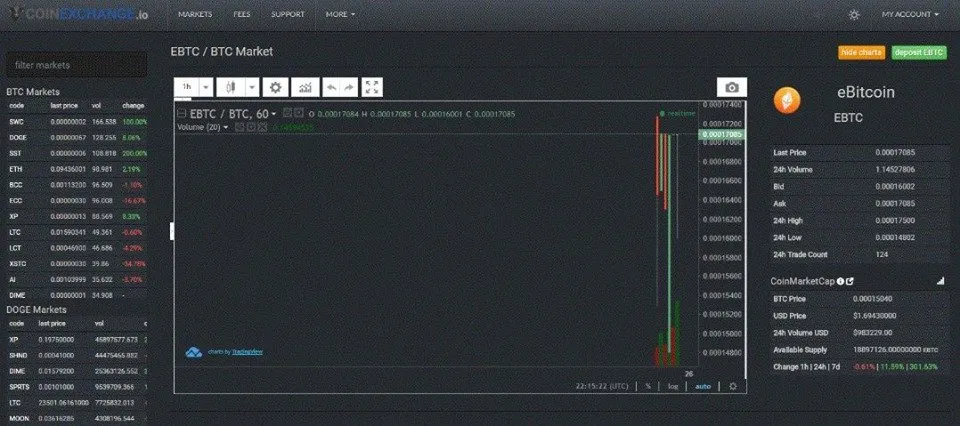Click the 22:15:22 (UTC) timezone label
Viewport: 960px width, 426px height.
point(602,386)
